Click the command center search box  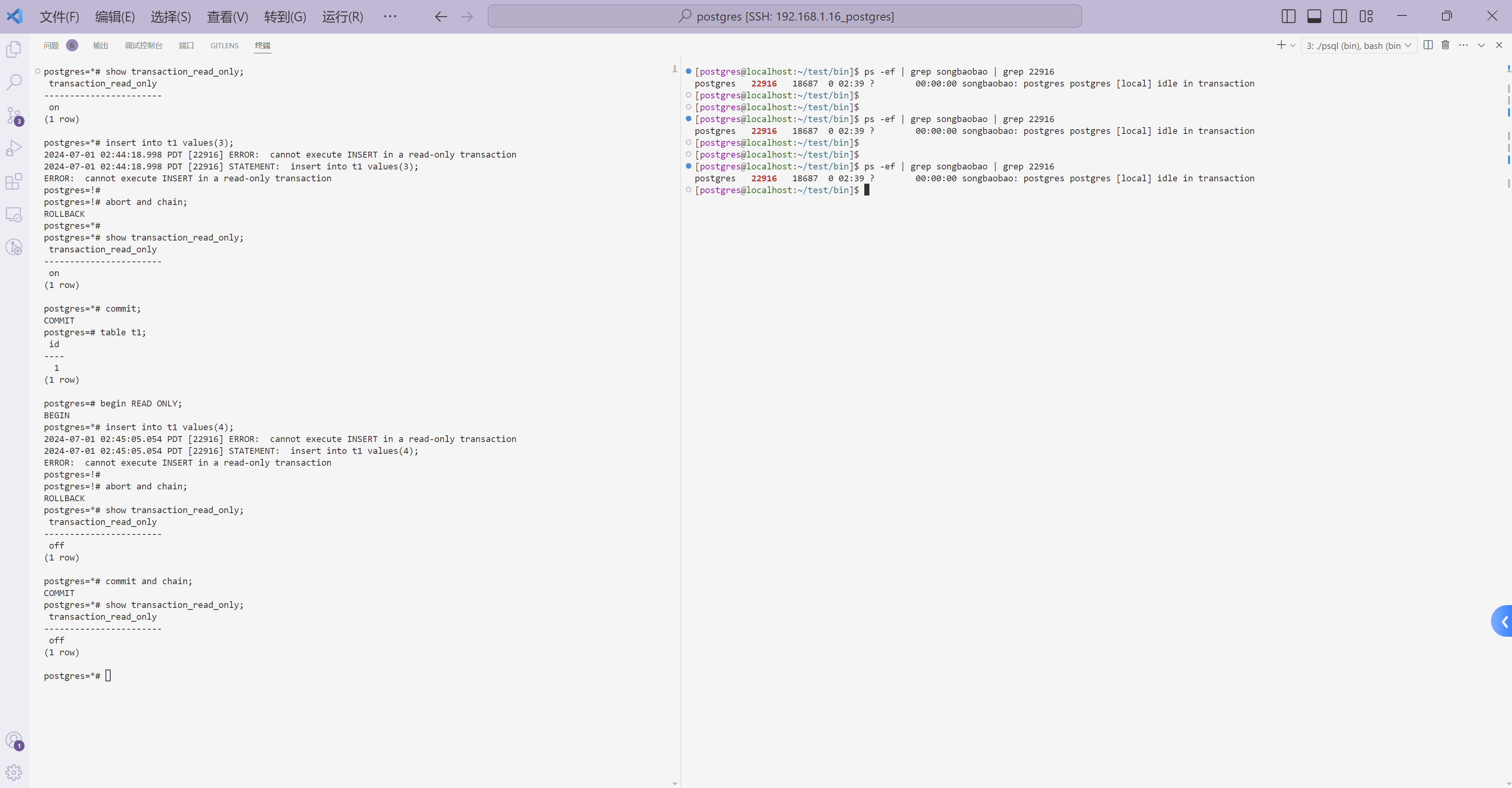point(784,17)
